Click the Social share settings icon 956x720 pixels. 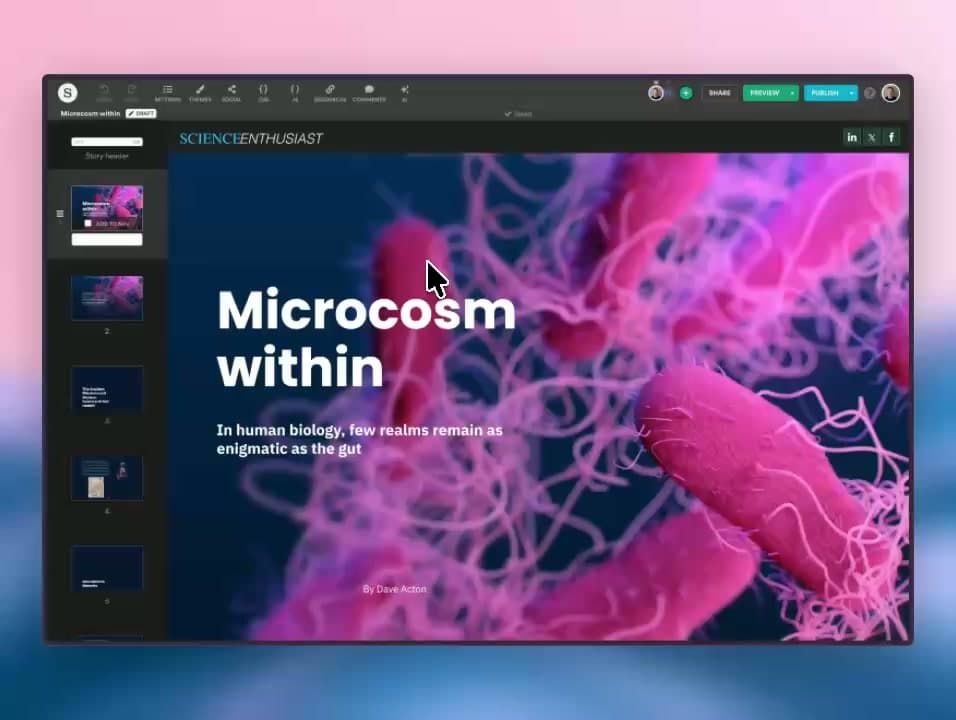point(231,92)
